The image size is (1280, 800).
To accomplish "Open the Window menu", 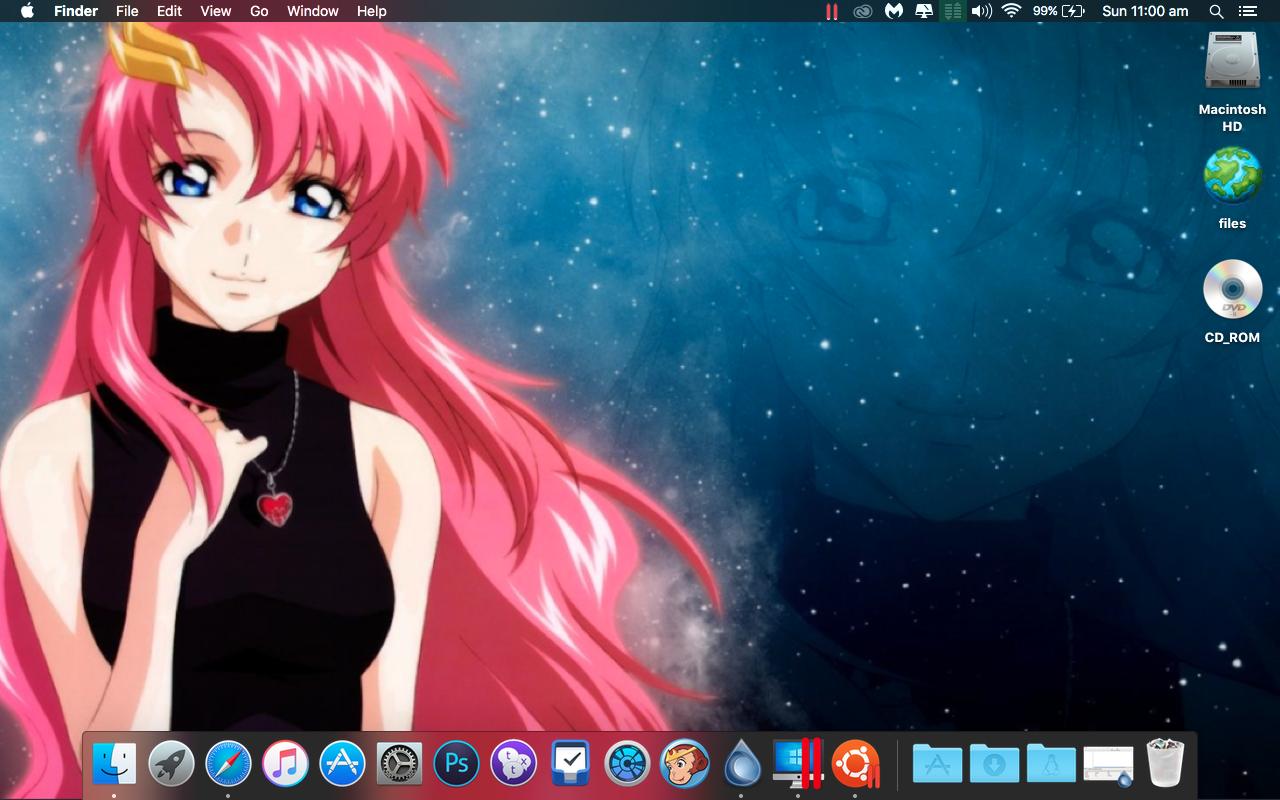I will point(312,11).
